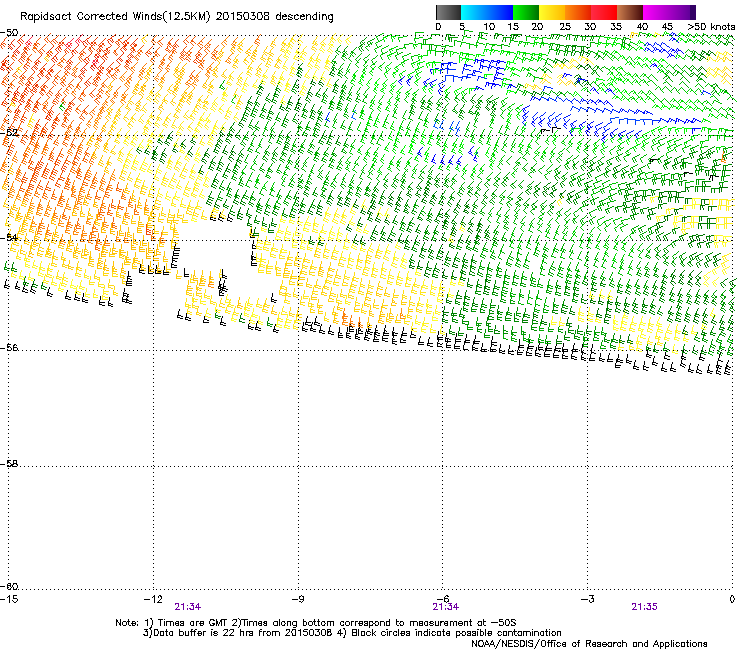Click the '-15' longitude axis label
Screen dimensions: 740x650
(x=9, y=599)
